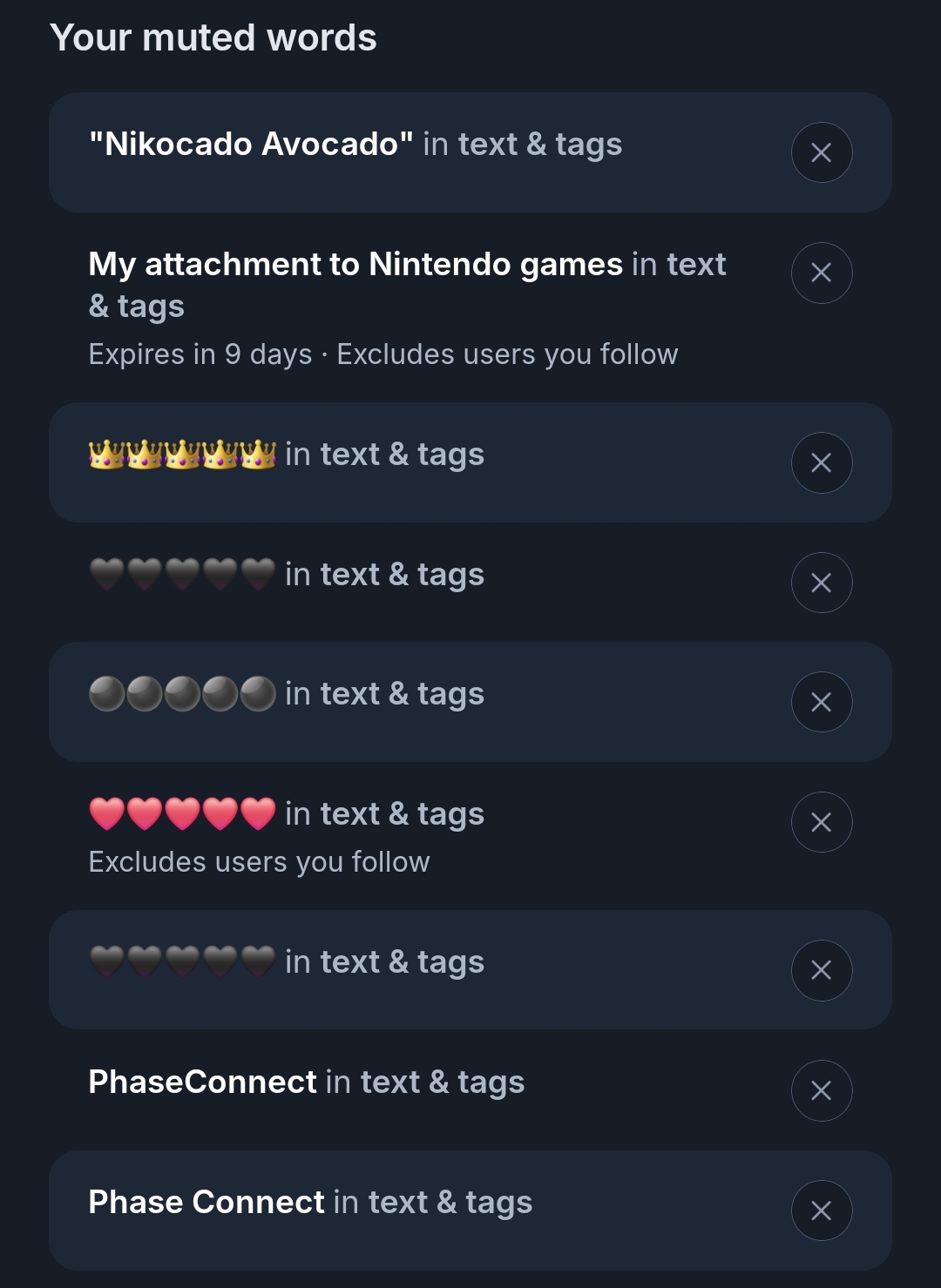Remove the one-word "PhaseConnect" mute
The height and width of the screenshot is (1288, 941).
tap(821, 1090)
